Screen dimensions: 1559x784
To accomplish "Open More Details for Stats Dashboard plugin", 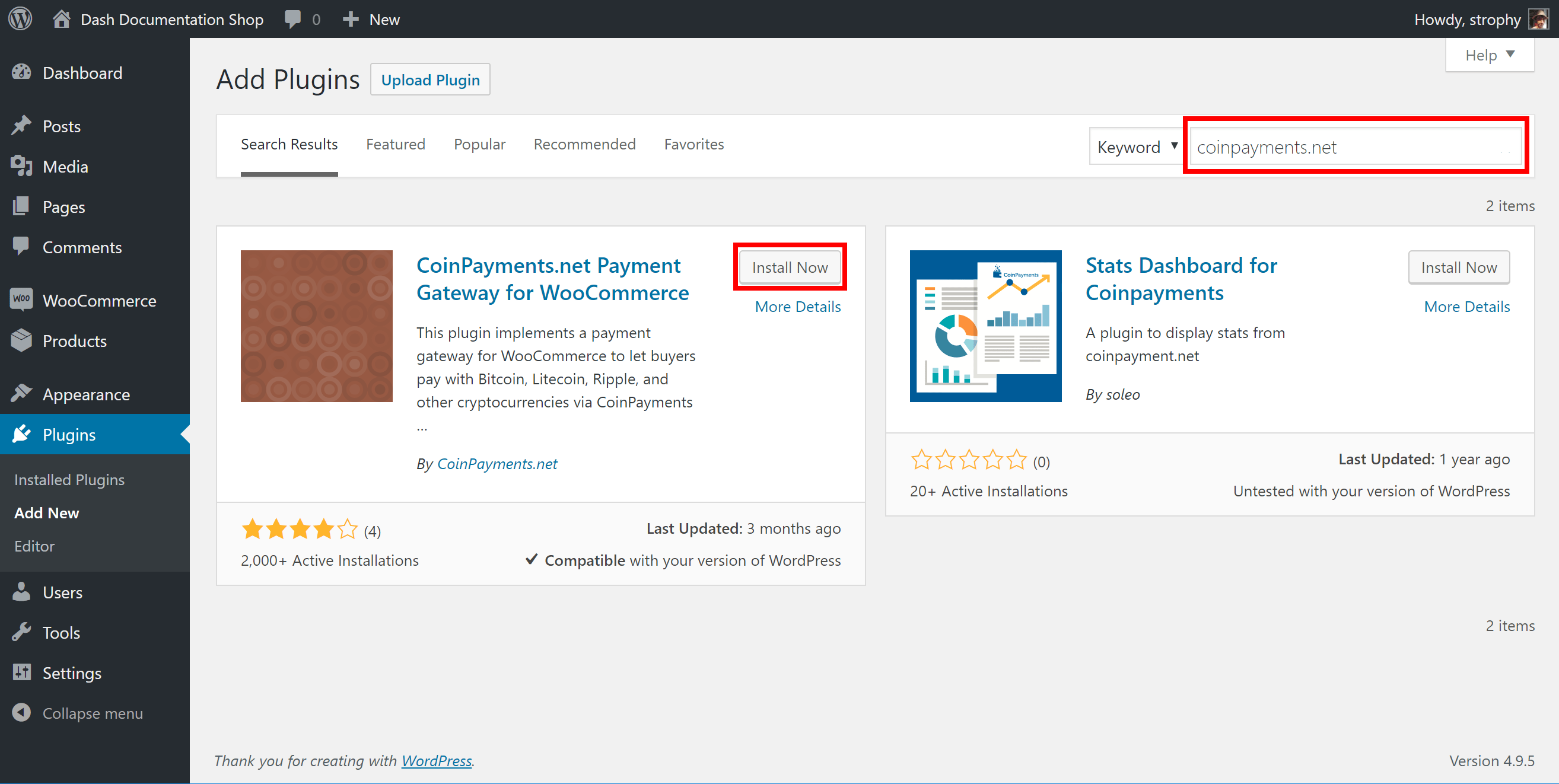I will tap(1466, 307).
